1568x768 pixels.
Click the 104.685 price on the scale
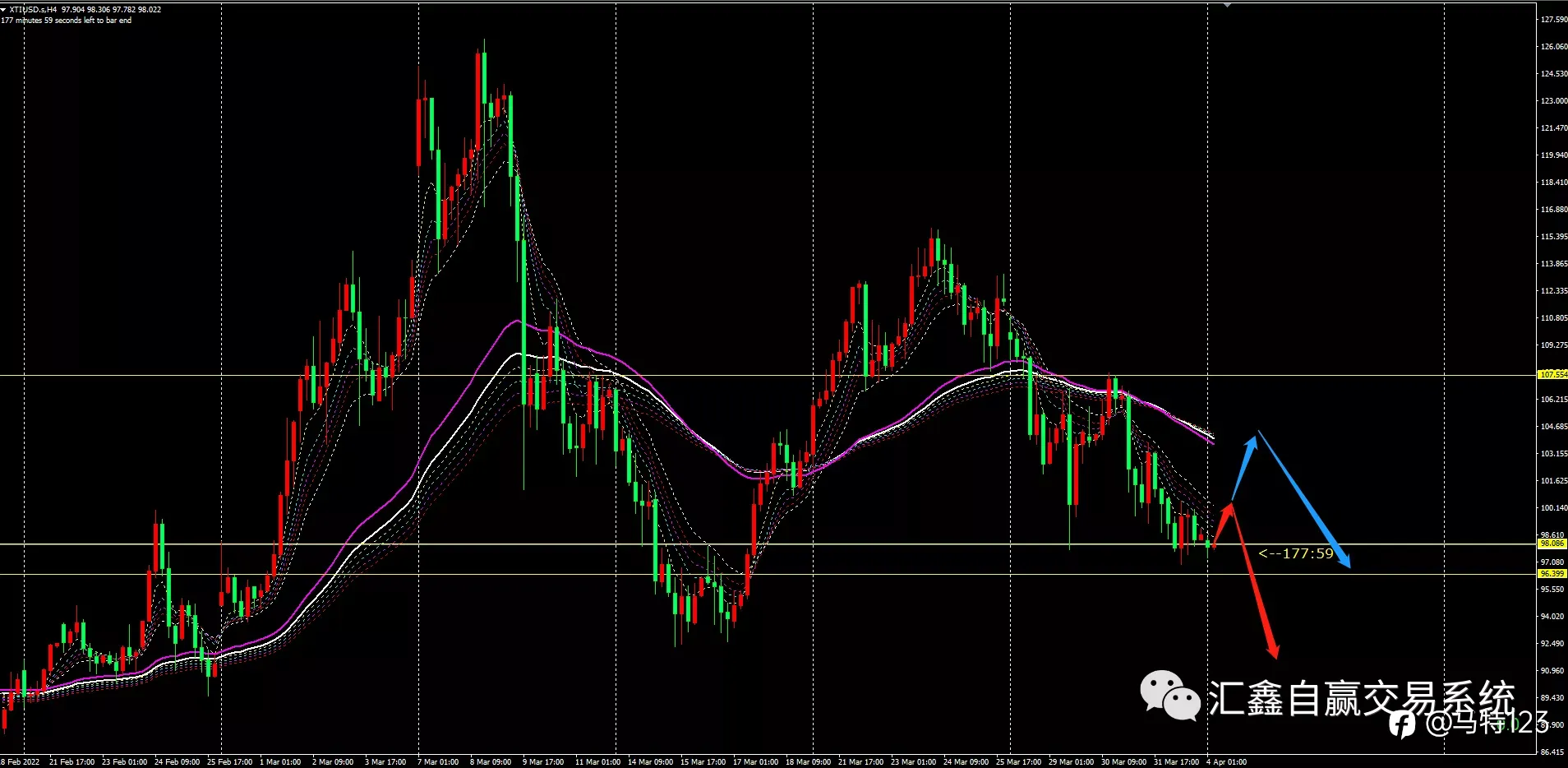coord(1553,426)
